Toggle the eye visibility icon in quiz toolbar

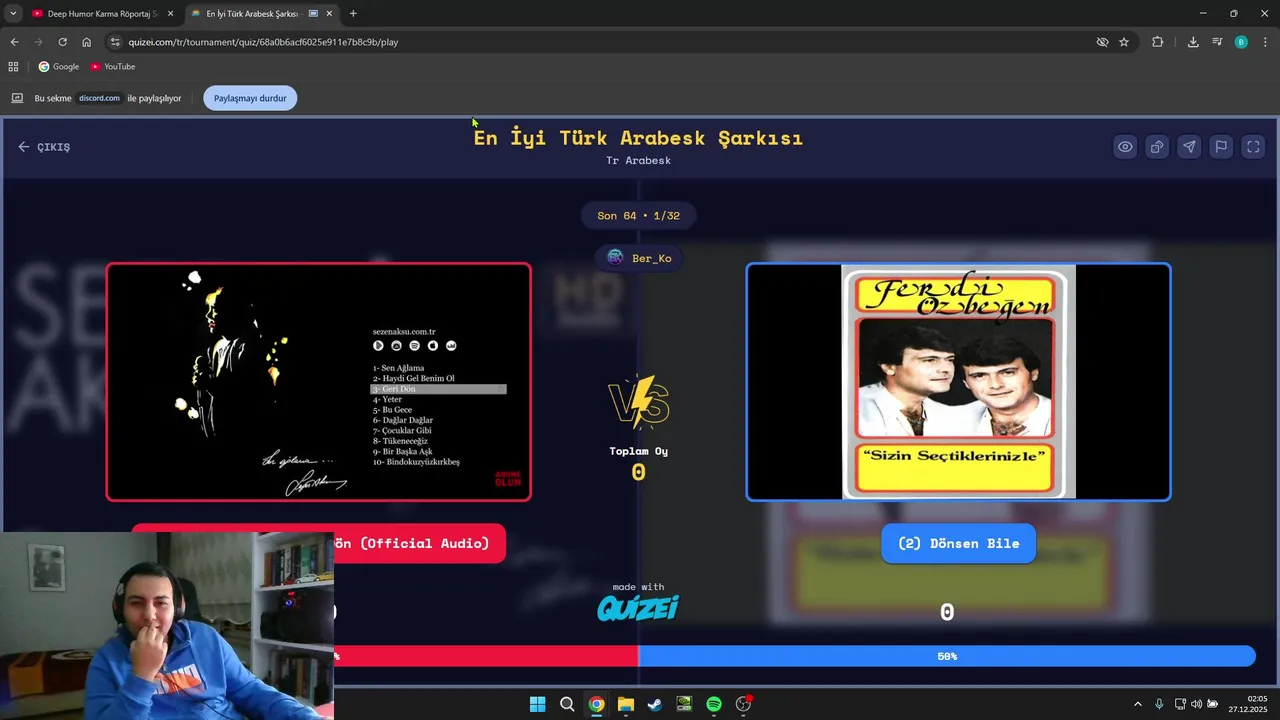(1125, 147)
